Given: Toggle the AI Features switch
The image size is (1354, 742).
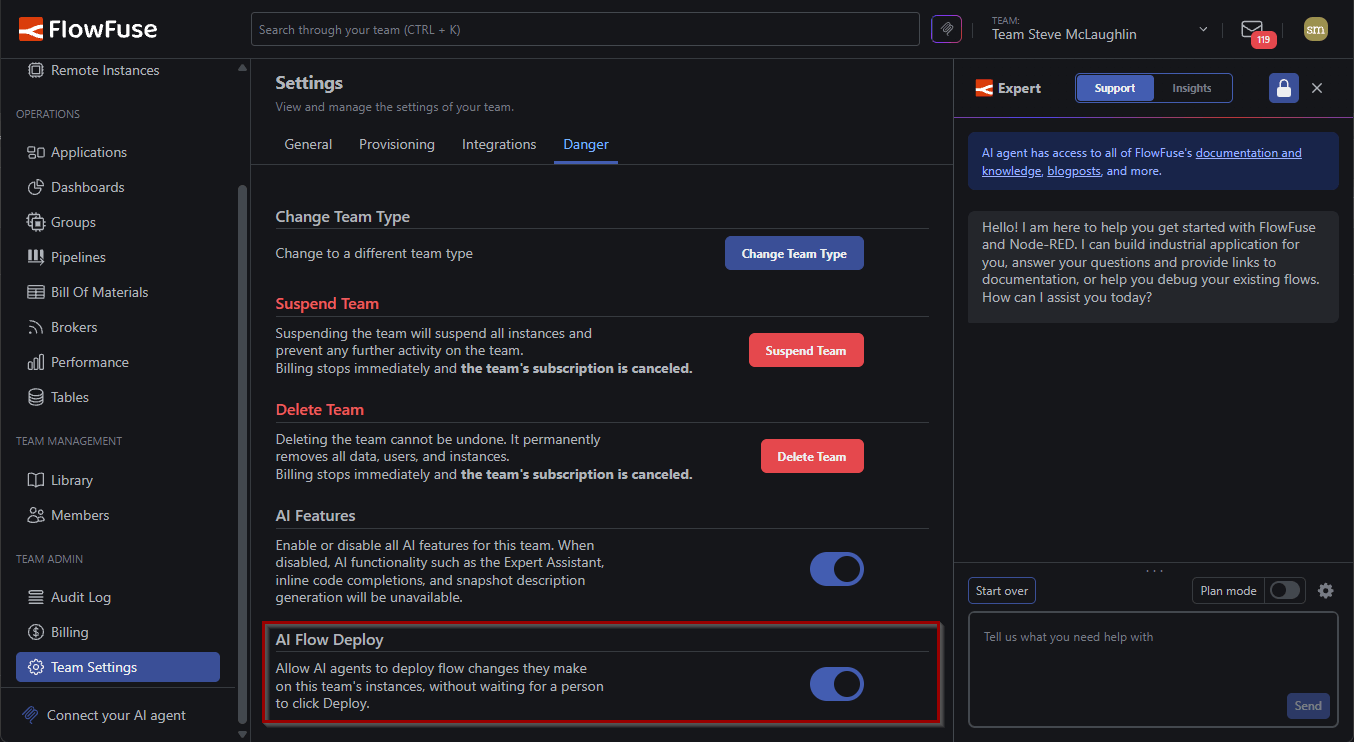Looking at the screenshot, I should [x=836, y=569].
